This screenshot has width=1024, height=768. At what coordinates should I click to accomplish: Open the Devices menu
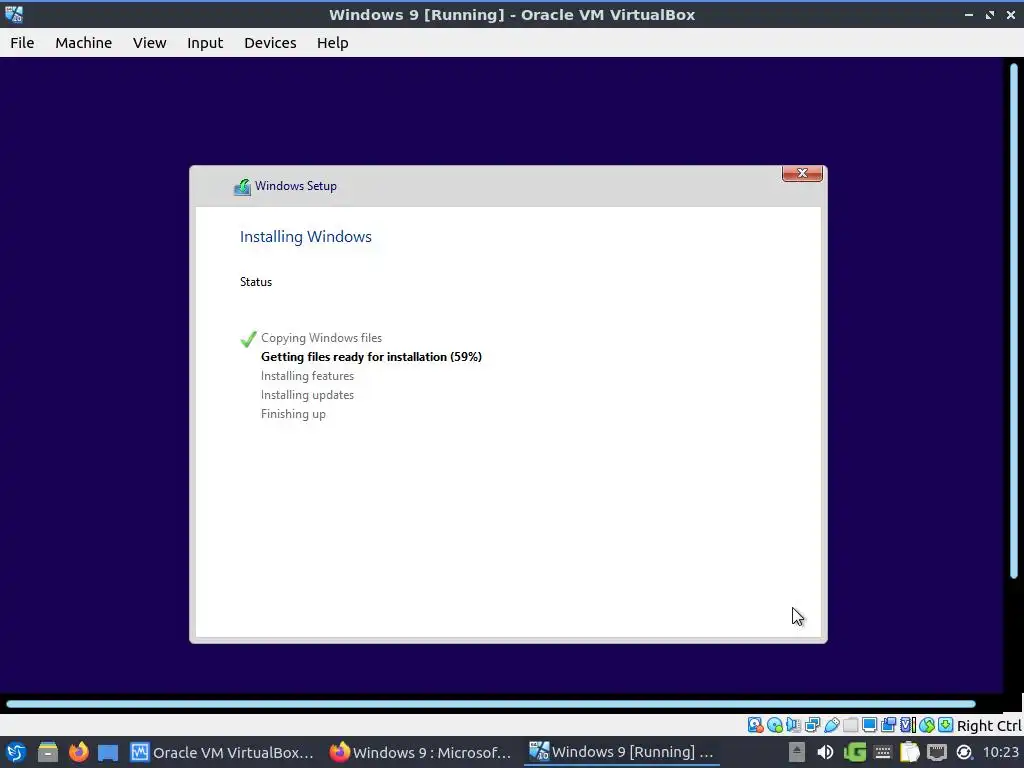pos(270,42)
